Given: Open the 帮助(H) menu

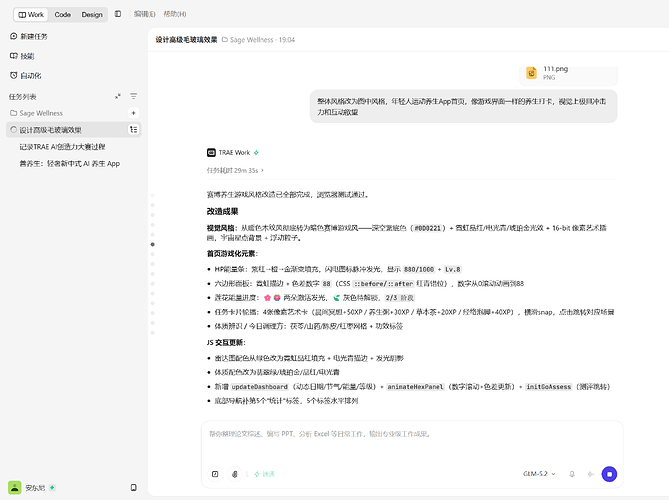Looking at the screenshot, I should click(175, 14).
